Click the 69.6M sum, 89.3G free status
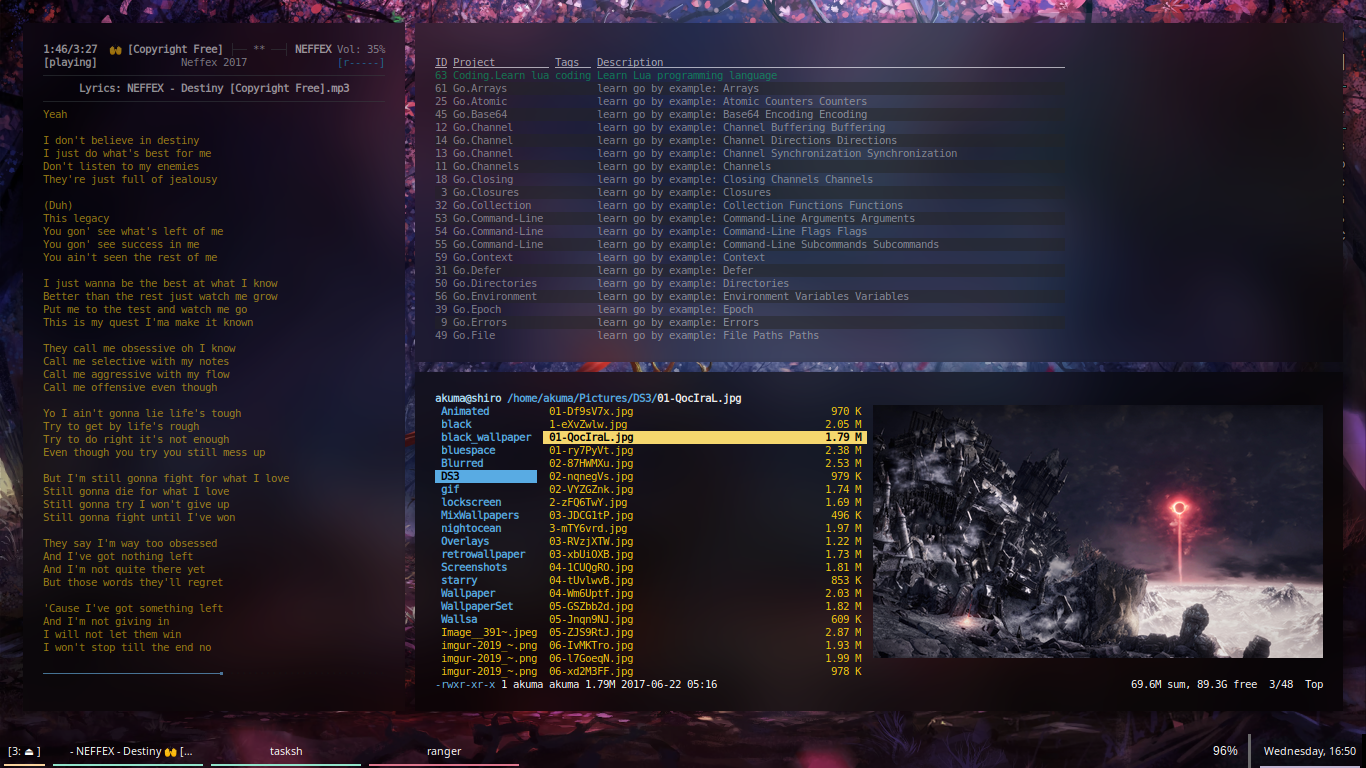 click(x=1194, y=684)
